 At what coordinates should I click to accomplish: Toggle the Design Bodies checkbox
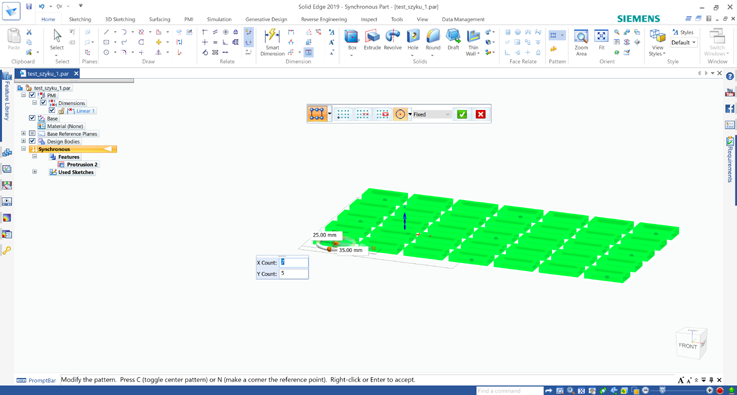pyautogui.click(x=32, y=141)
